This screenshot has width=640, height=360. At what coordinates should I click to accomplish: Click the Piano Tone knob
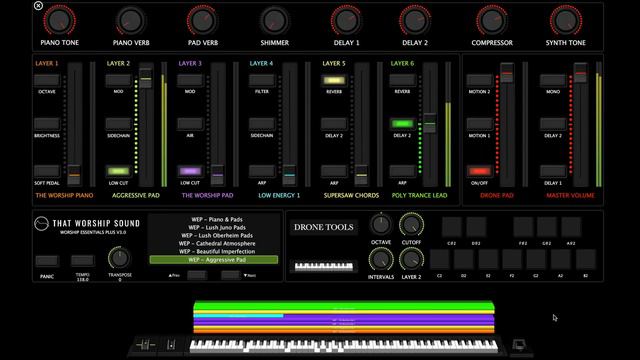(60, 20)
